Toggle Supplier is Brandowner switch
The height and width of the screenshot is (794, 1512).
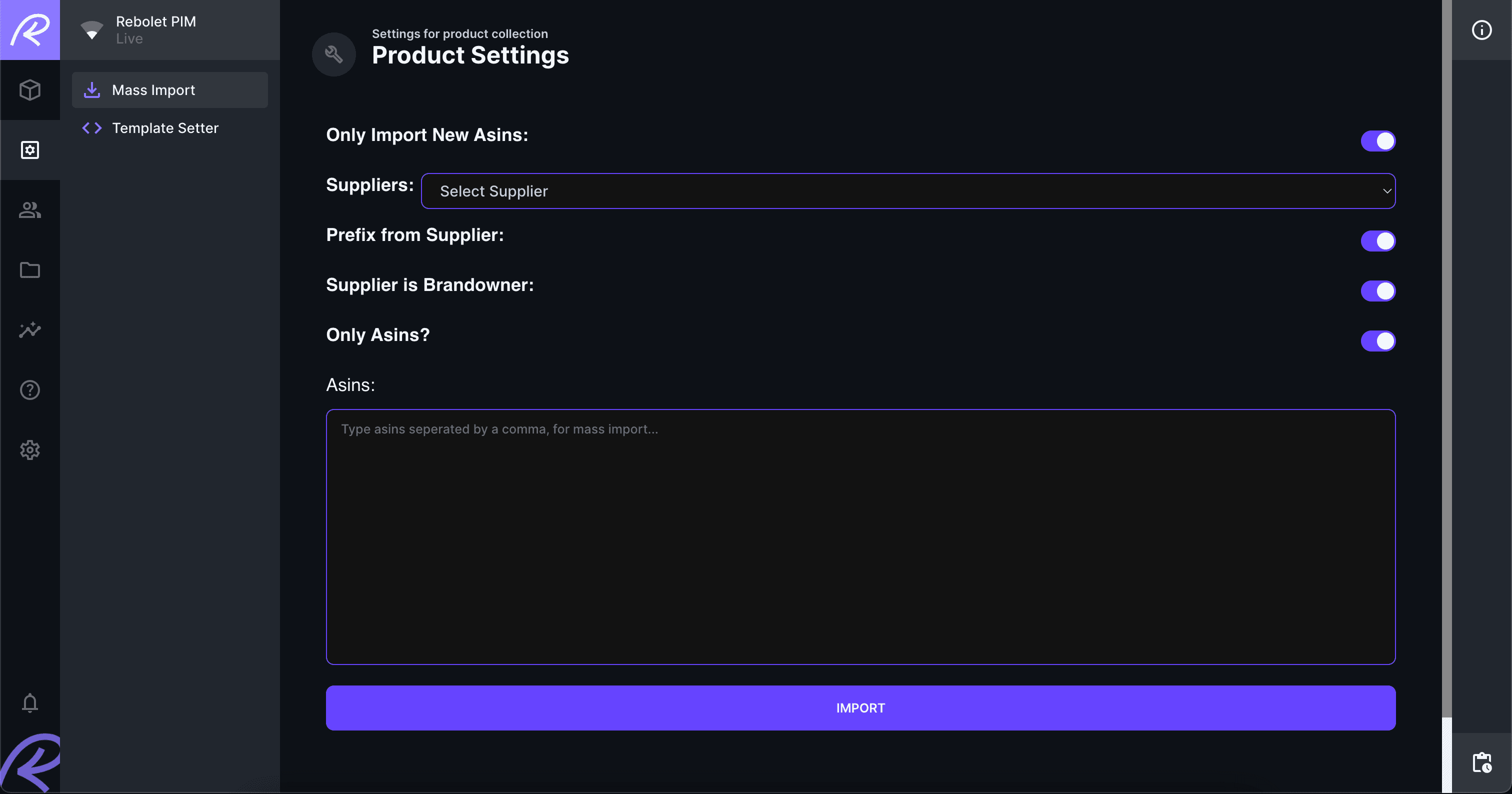(x=1378, y=290)
